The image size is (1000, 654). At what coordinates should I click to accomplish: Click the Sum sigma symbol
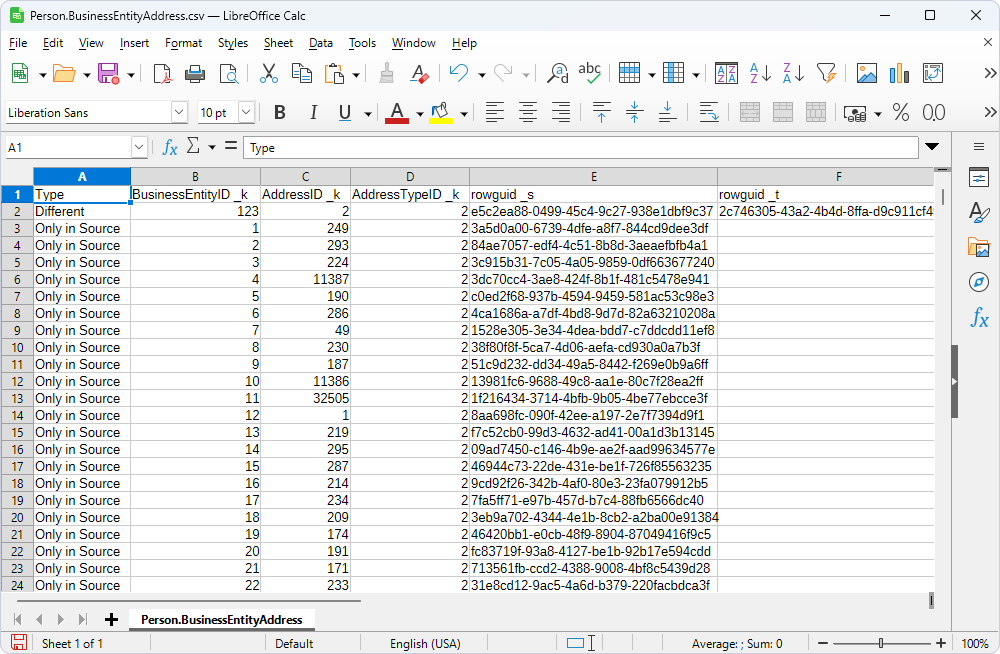193,147
